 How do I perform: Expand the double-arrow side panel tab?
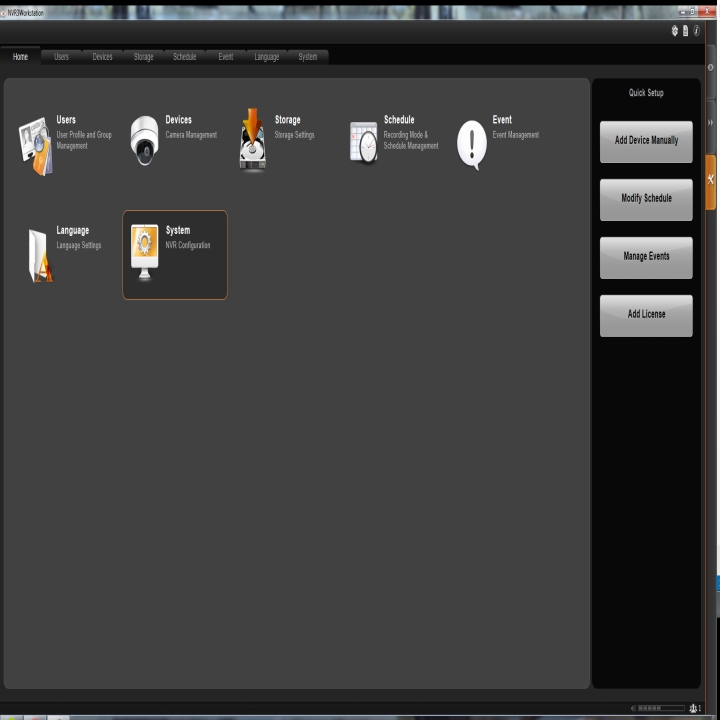click(x=710, y=122)
